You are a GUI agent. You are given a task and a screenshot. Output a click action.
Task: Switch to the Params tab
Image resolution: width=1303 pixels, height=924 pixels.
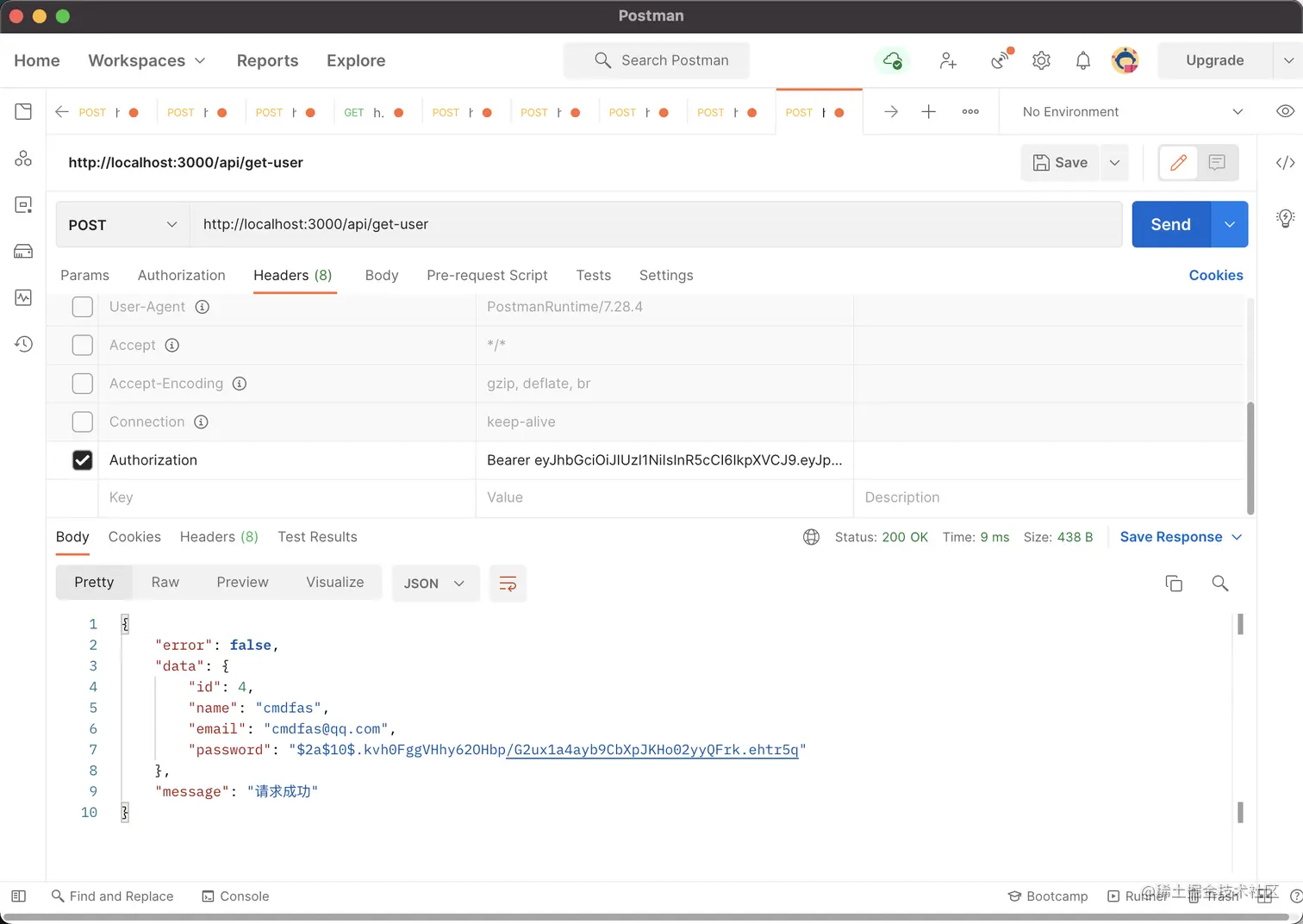click(x=84, y=275)
